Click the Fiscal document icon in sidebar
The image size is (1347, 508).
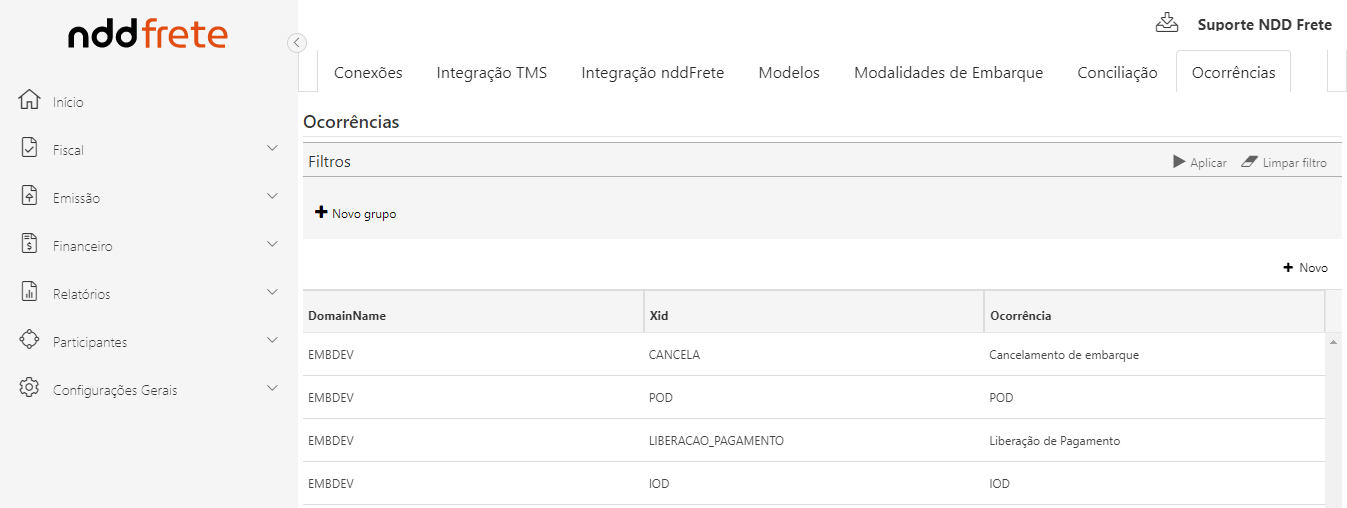pos(30,149)
